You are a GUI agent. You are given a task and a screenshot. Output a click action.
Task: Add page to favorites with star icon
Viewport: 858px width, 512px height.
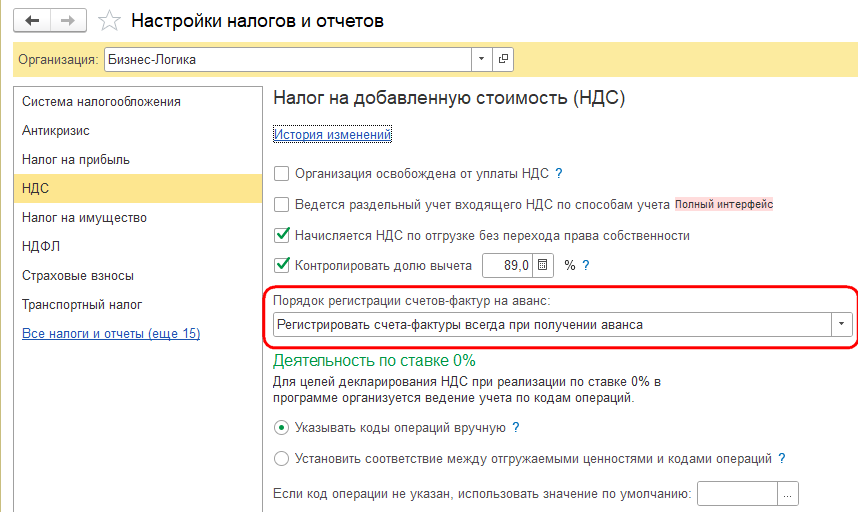click(x=109, y=21)
